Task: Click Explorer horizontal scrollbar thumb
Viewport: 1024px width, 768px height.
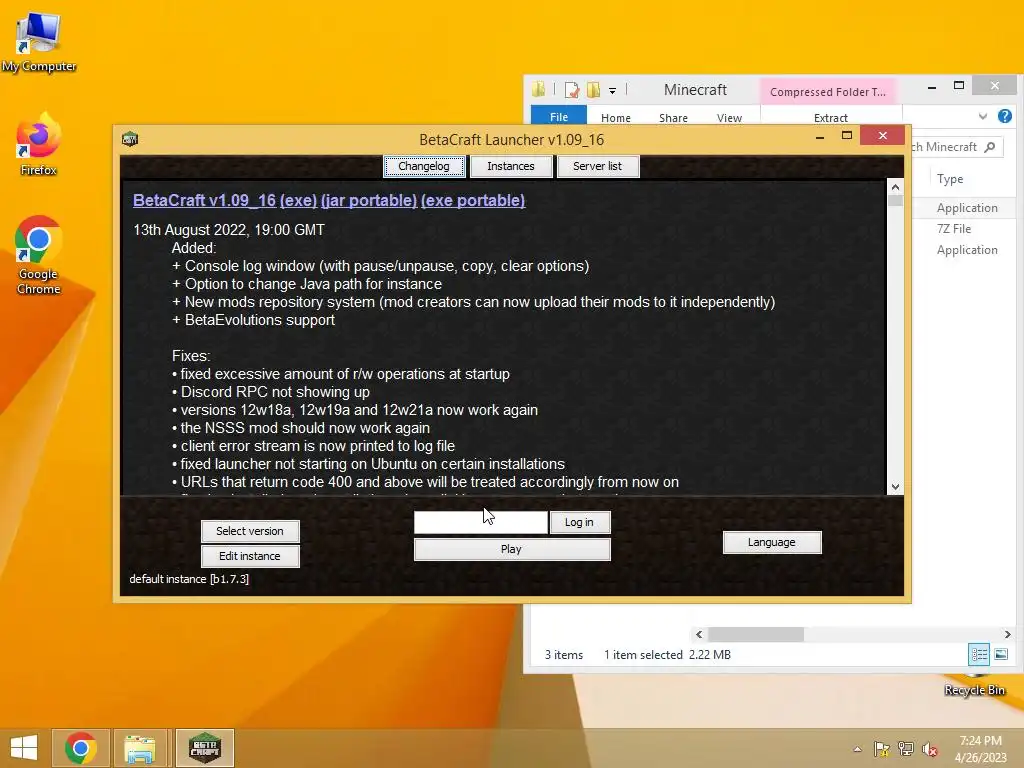Action: (x=756, y=634)
